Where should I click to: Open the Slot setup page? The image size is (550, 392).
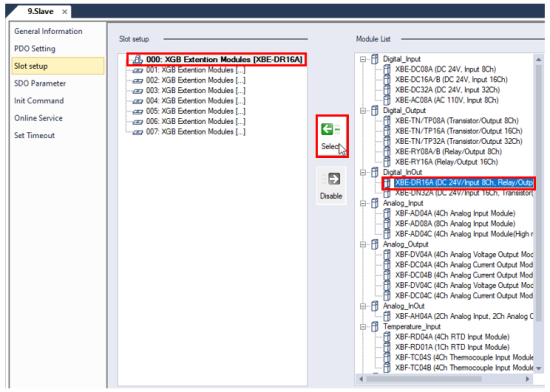(58, 66)
